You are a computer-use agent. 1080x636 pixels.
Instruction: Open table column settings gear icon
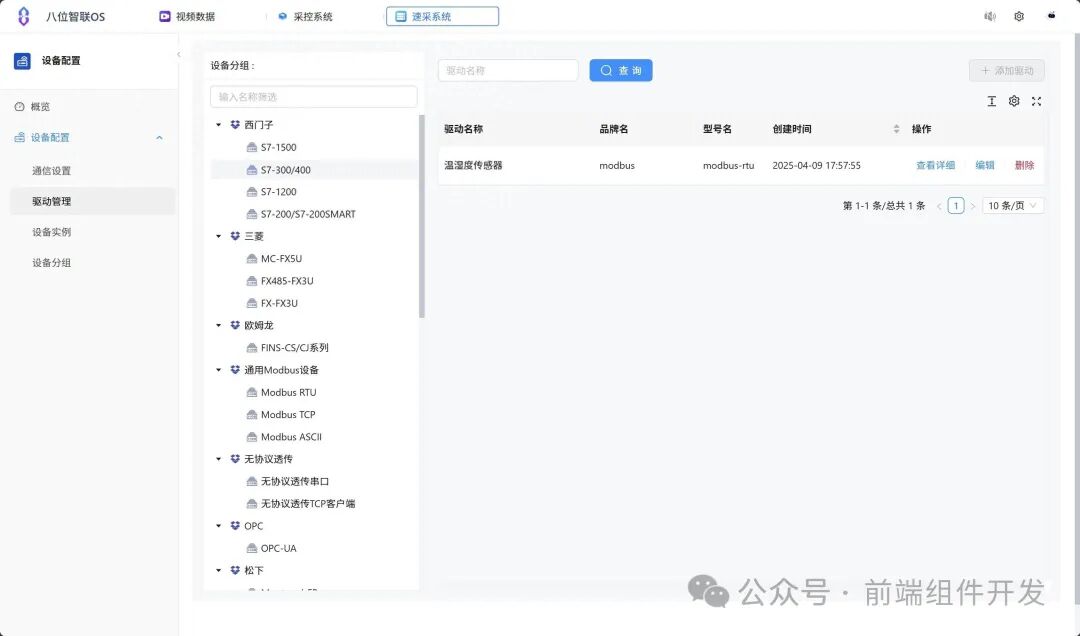(x=1014, y=101)
